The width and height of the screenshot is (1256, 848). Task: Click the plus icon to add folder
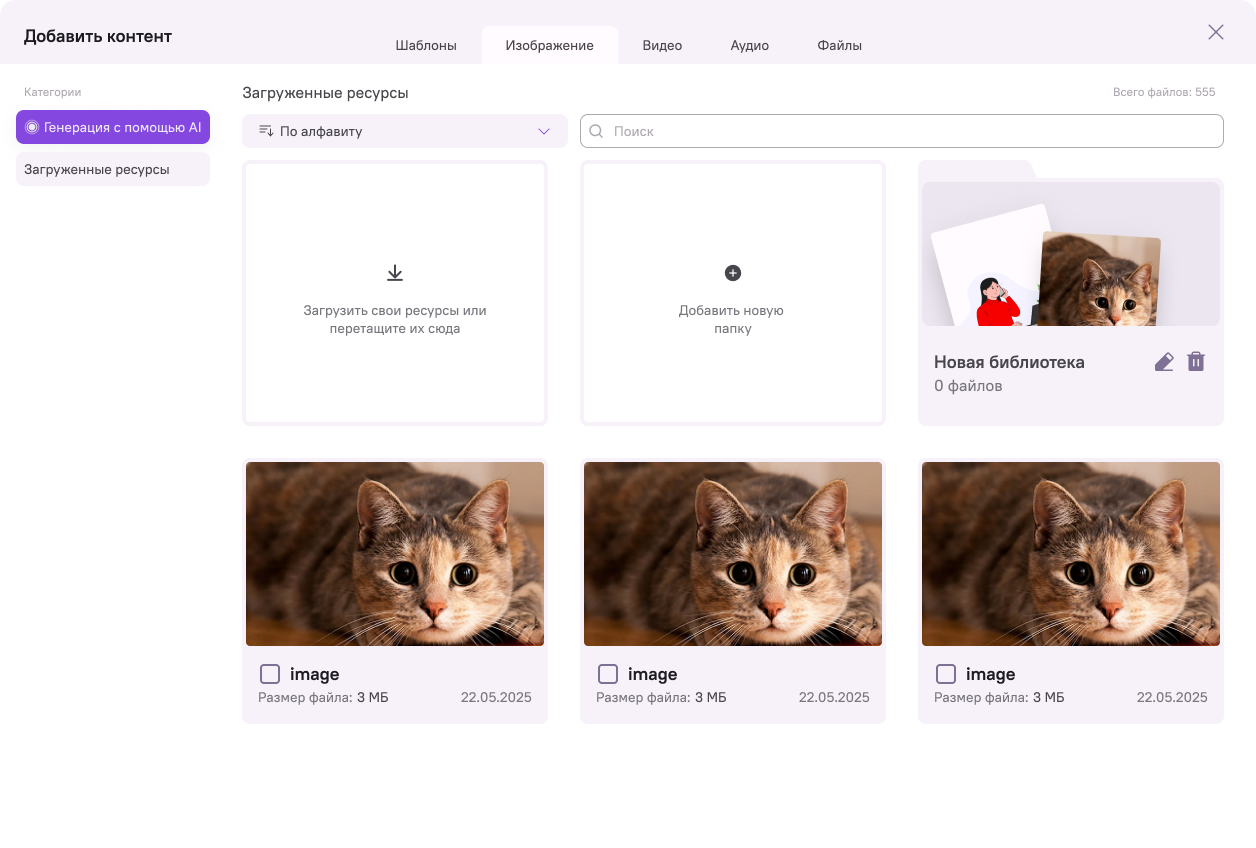tap(733, 273)
